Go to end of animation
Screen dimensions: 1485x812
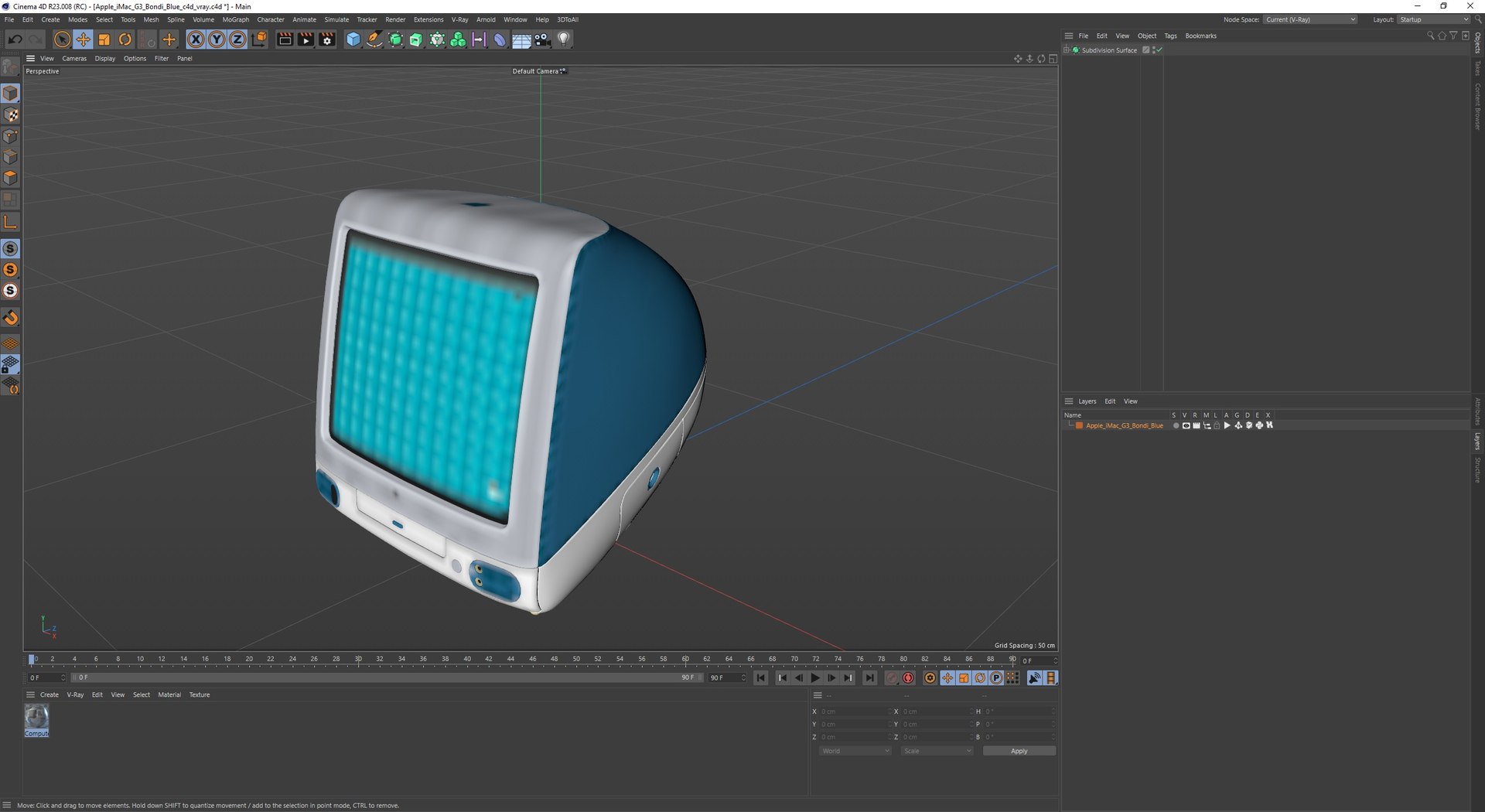pos(869,678)
